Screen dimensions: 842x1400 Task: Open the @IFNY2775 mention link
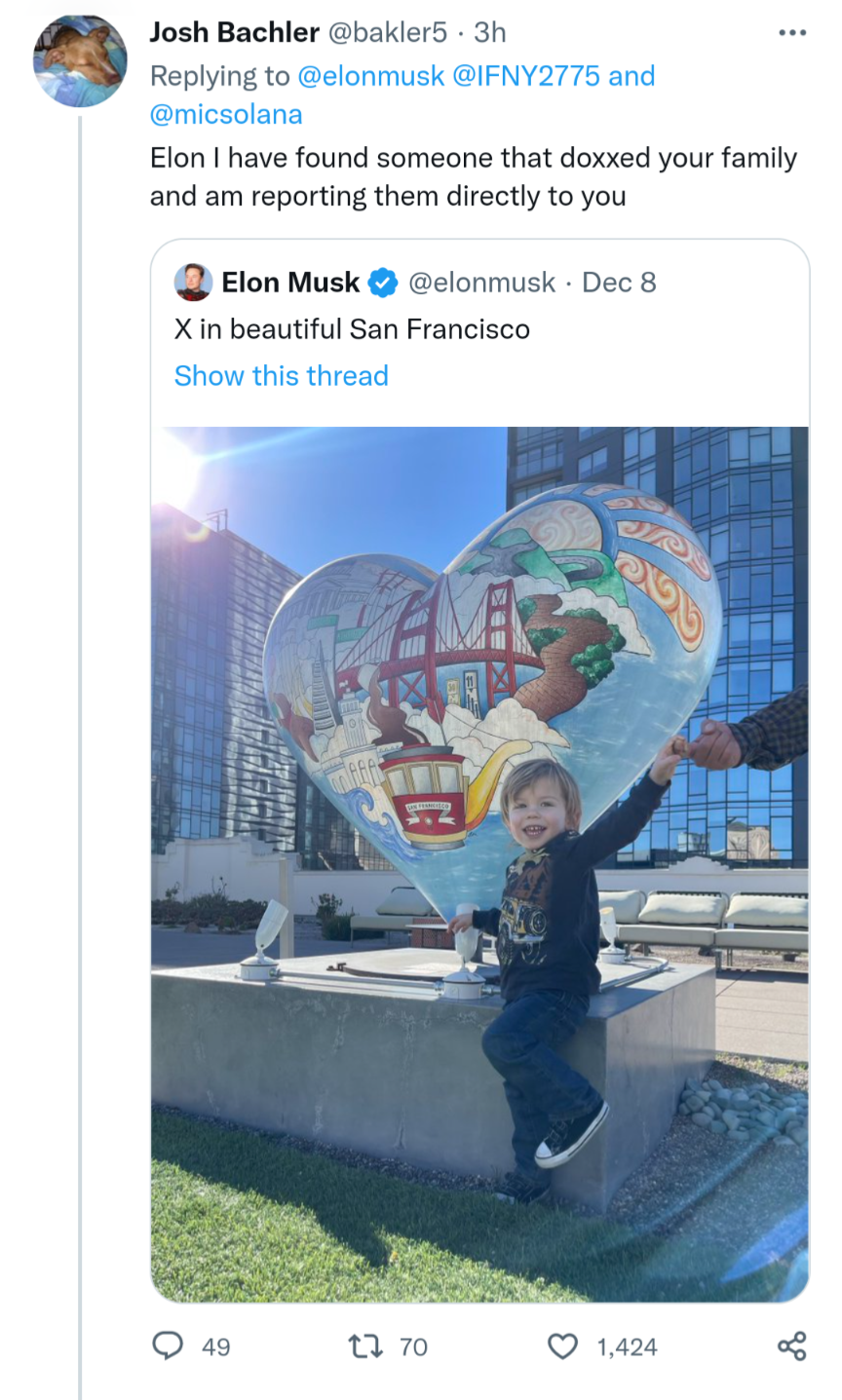coord(526,75)
